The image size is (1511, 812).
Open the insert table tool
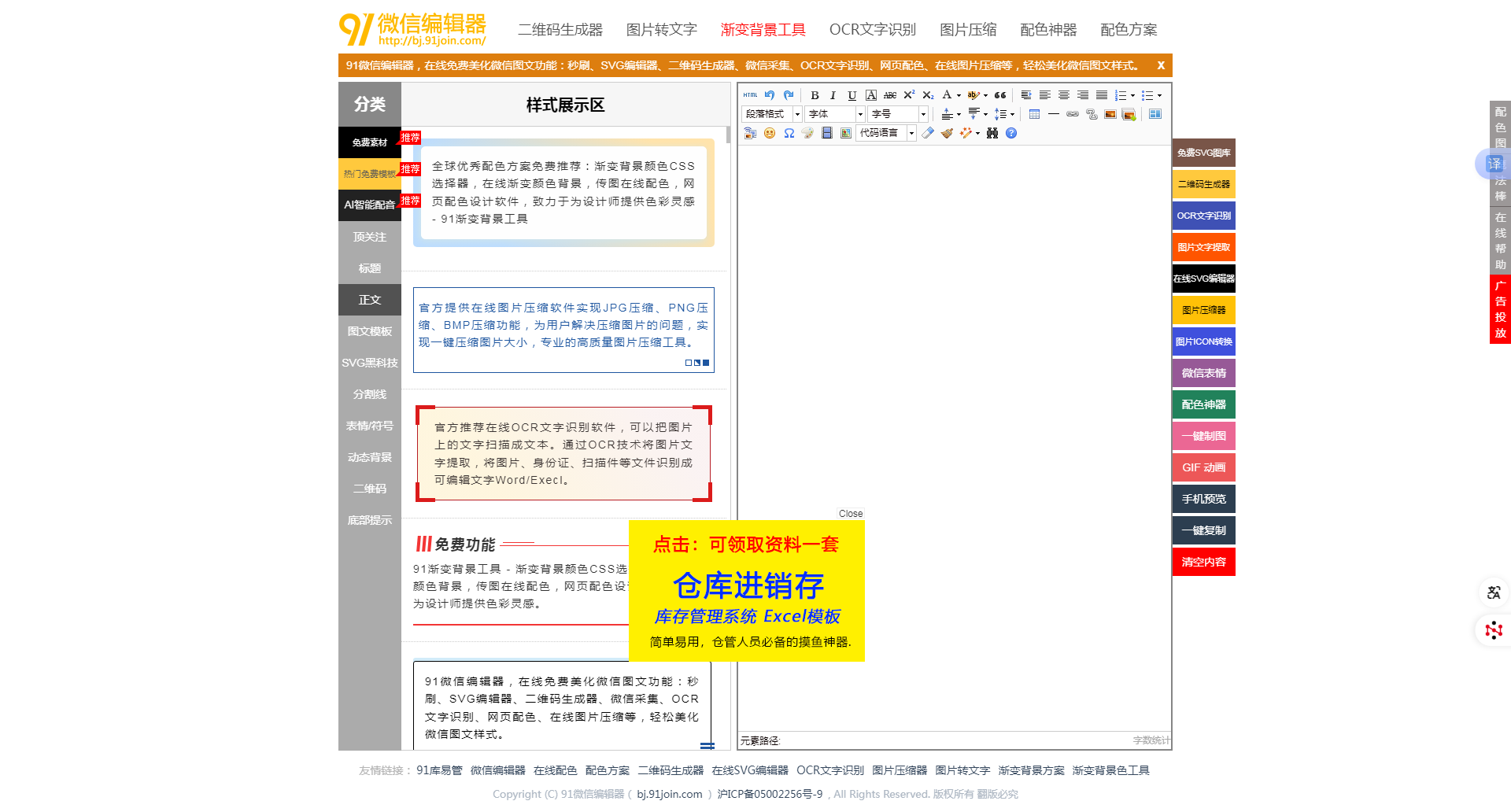click(x=1034, y=114)
